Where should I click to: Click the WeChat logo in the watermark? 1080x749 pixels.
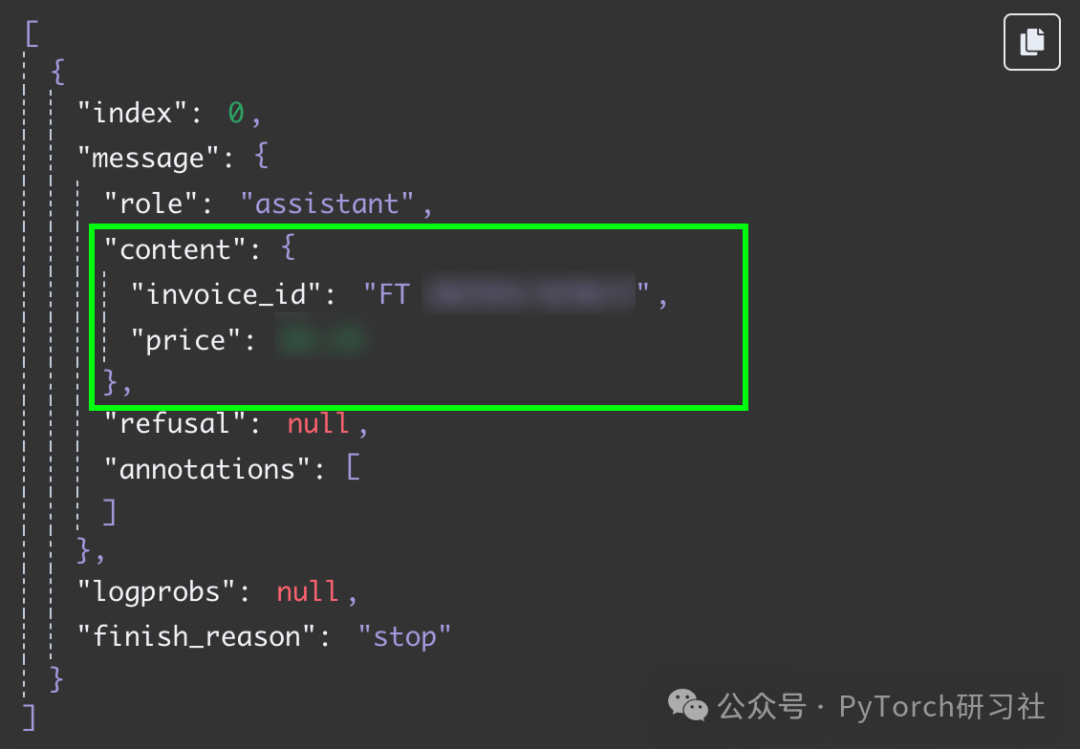687,706
